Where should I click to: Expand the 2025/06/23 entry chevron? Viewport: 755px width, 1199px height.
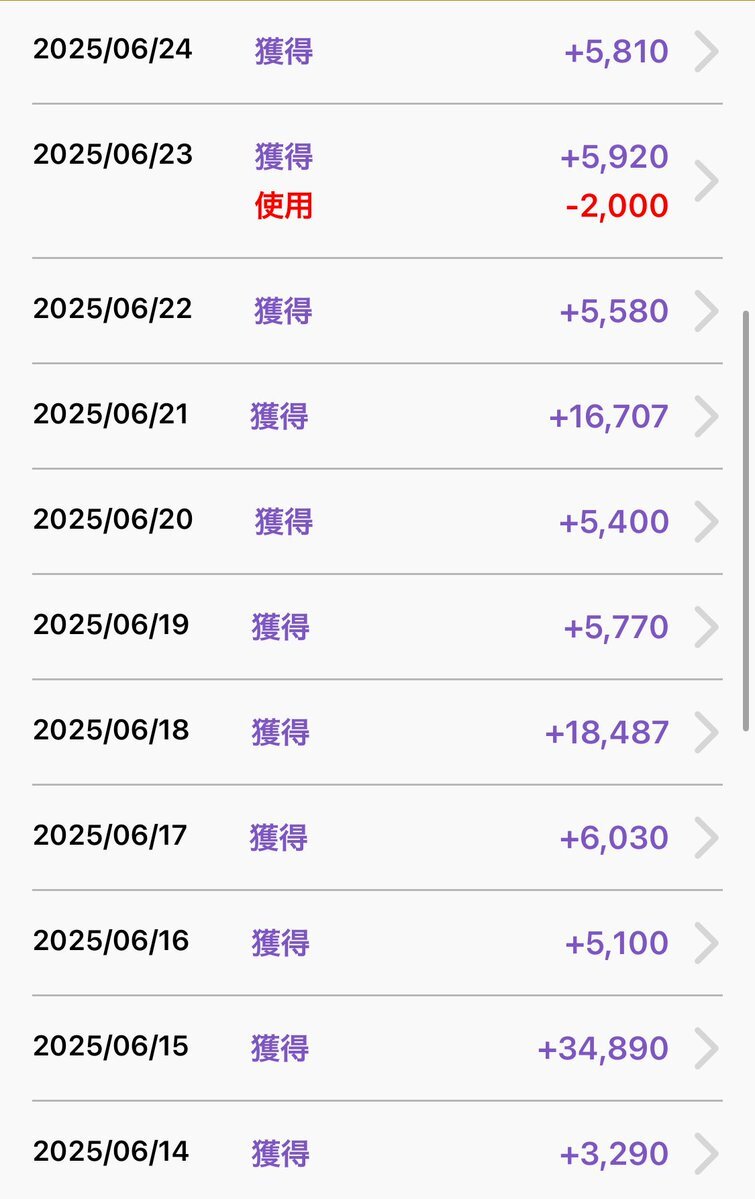707,181
